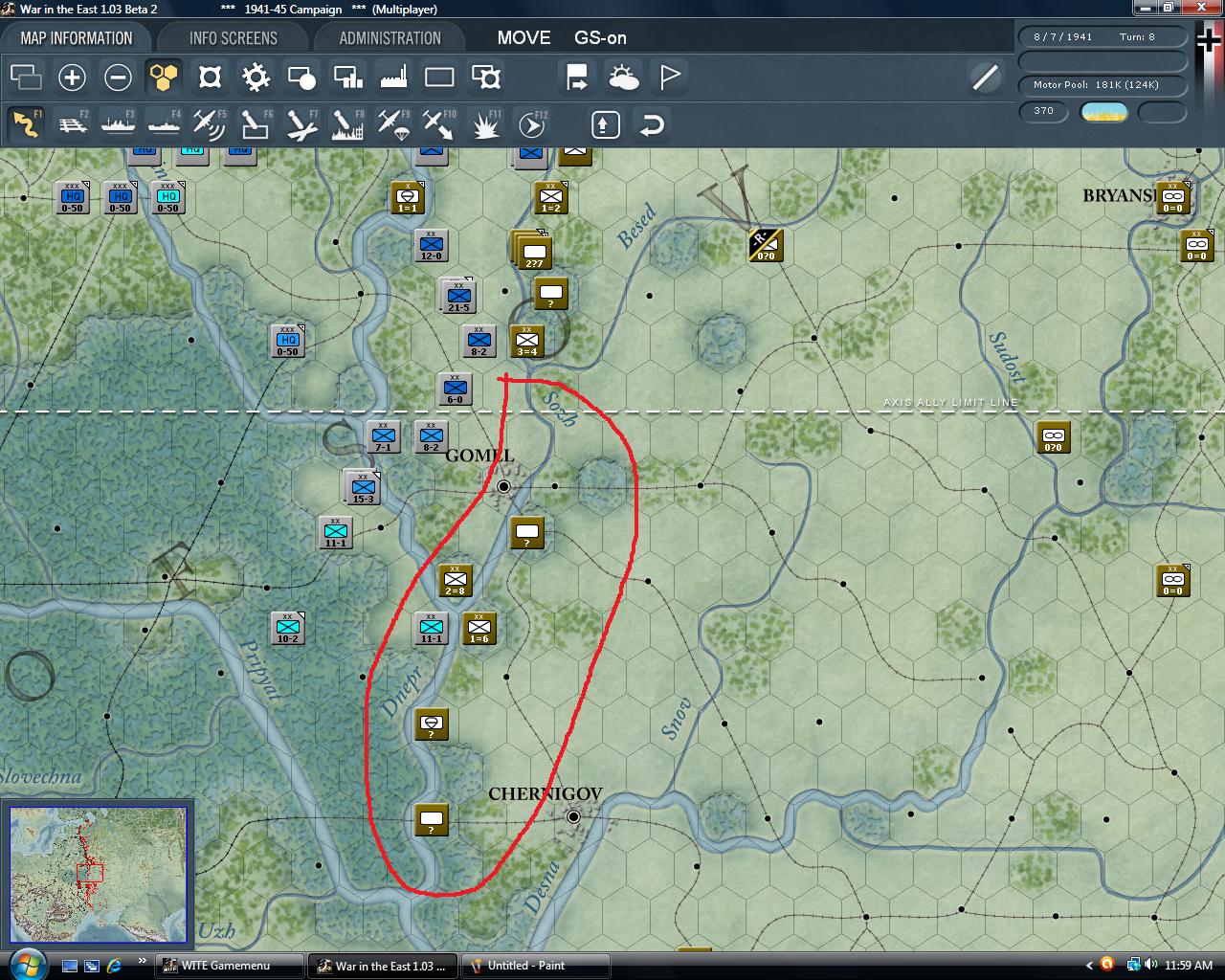Select the 15-3 German unit near Gomel
The height and width of the screenshot is (980, 1225).
[x=363, y=487]
